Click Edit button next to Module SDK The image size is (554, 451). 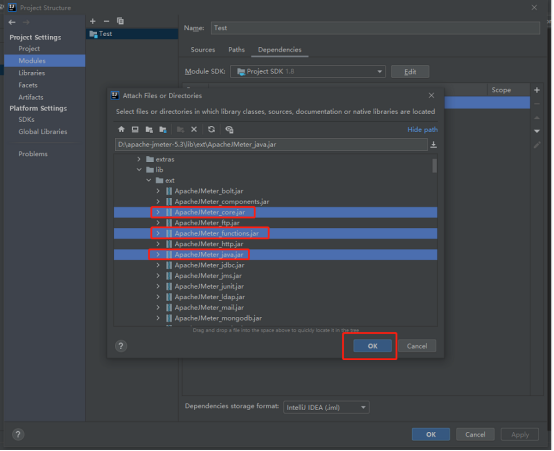pos(410,71)
